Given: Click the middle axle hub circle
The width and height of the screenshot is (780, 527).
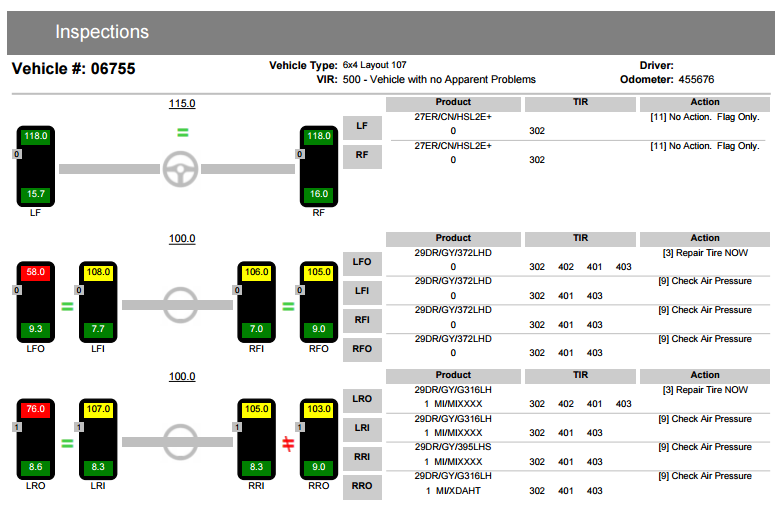Looking at the screenshot, I should tap(182, 303).
